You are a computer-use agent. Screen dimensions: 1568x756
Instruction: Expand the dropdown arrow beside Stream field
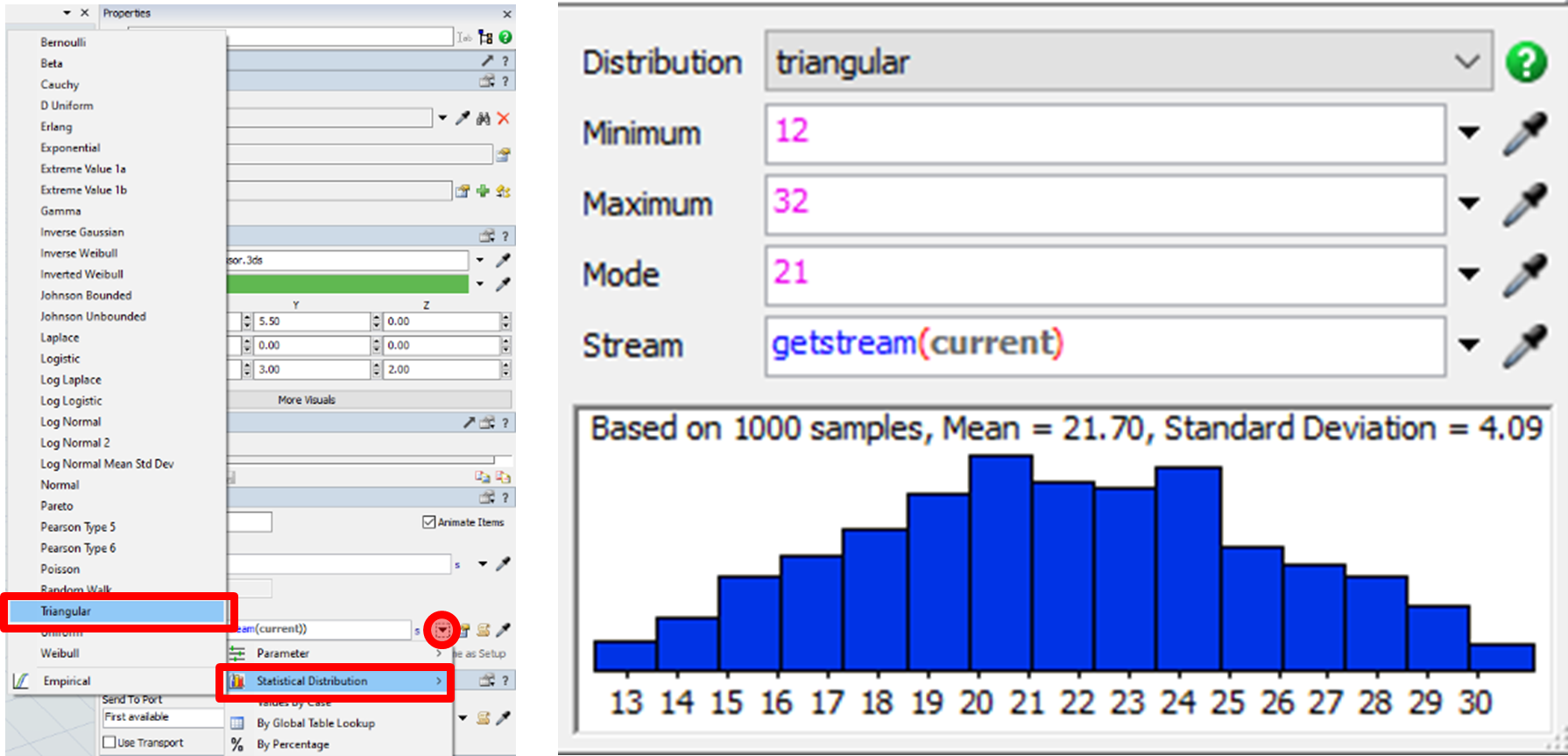click(x=1469, y=345)
